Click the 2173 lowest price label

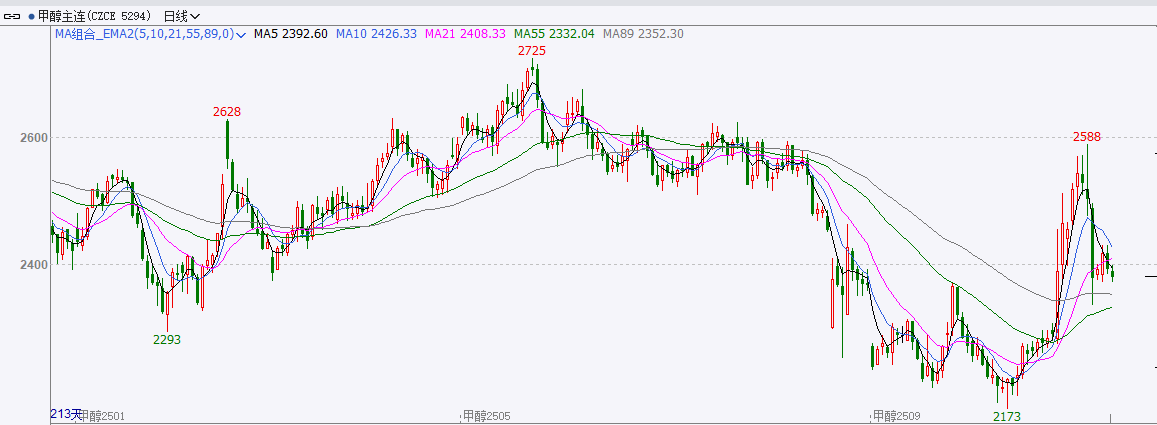point(1006,417)
